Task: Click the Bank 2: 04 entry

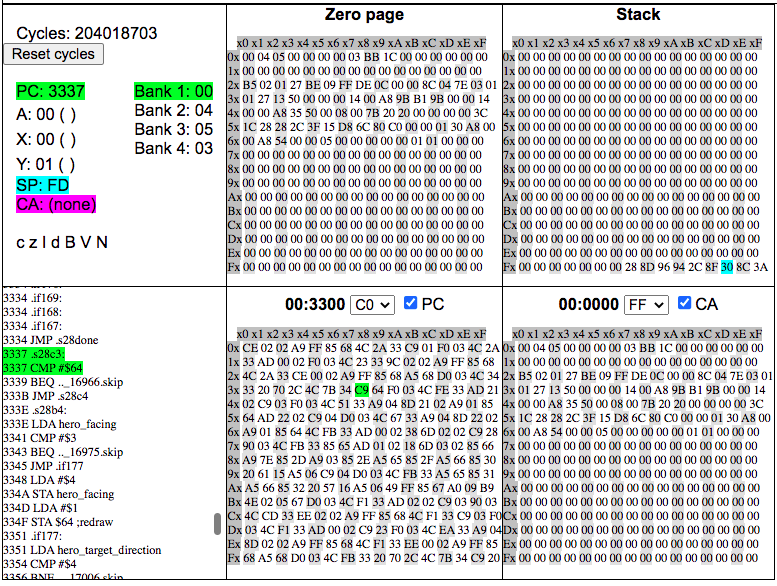Action: click(x=173, y=110)
